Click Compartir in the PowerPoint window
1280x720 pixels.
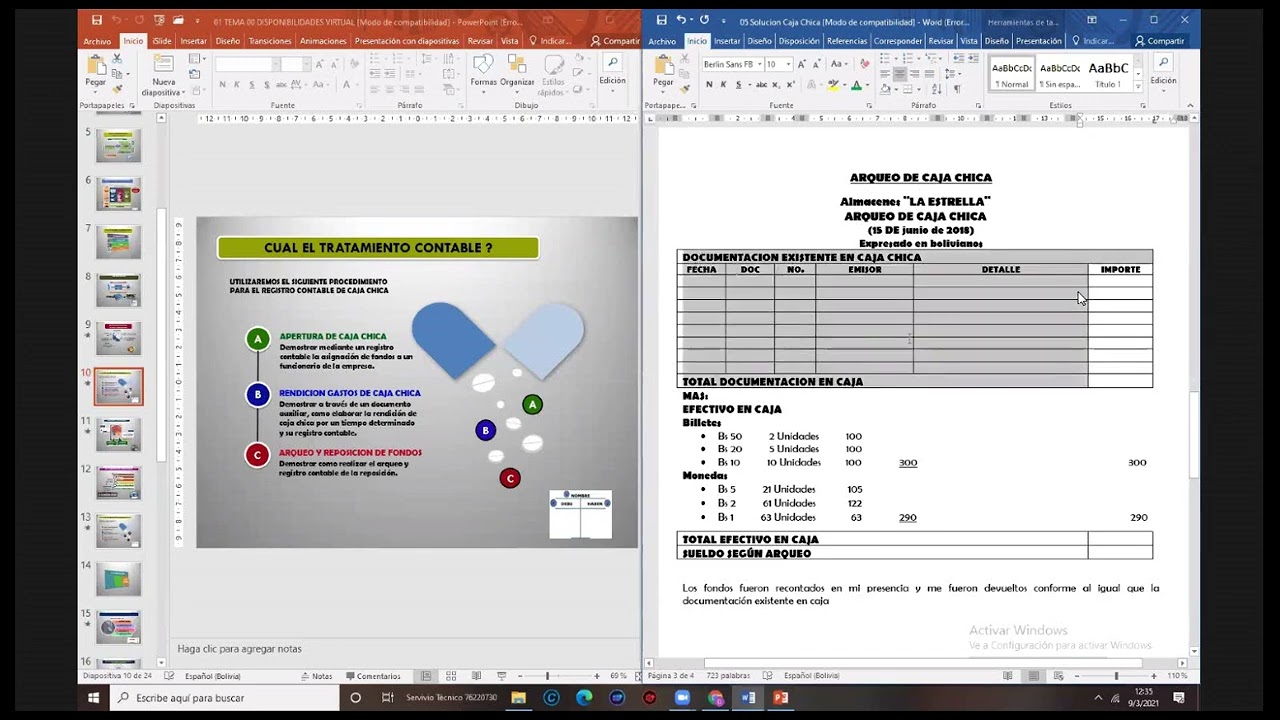615,41
